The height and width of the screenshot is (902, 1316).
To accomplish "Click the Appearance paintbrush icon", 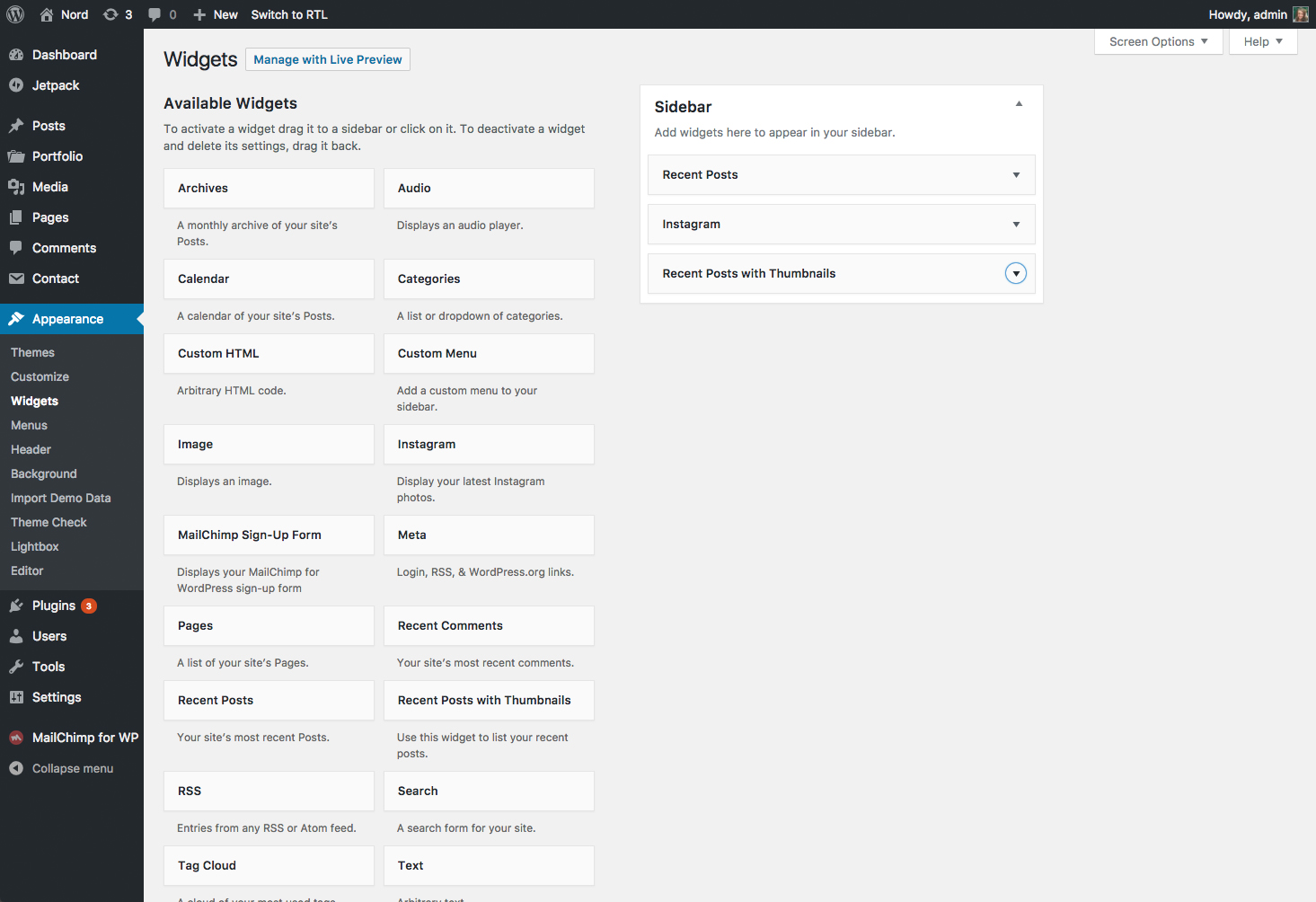I will (x=16, y=319).
